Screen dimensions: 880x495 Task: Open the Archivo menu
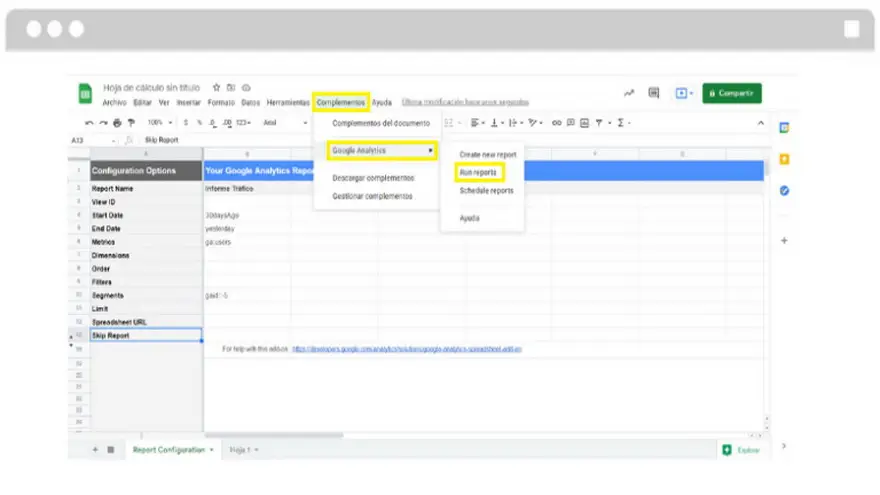click(x=114, y=102)
